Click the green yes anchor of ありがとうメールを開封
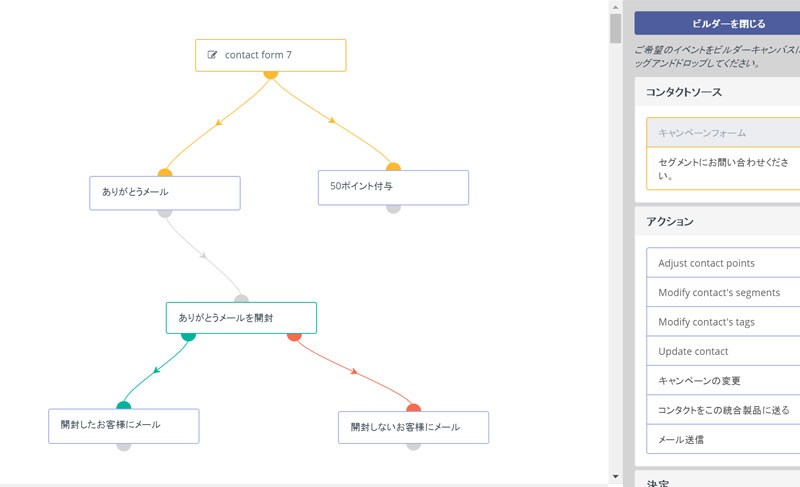Viewport: 800px width, 487px height. click(188, 337)
